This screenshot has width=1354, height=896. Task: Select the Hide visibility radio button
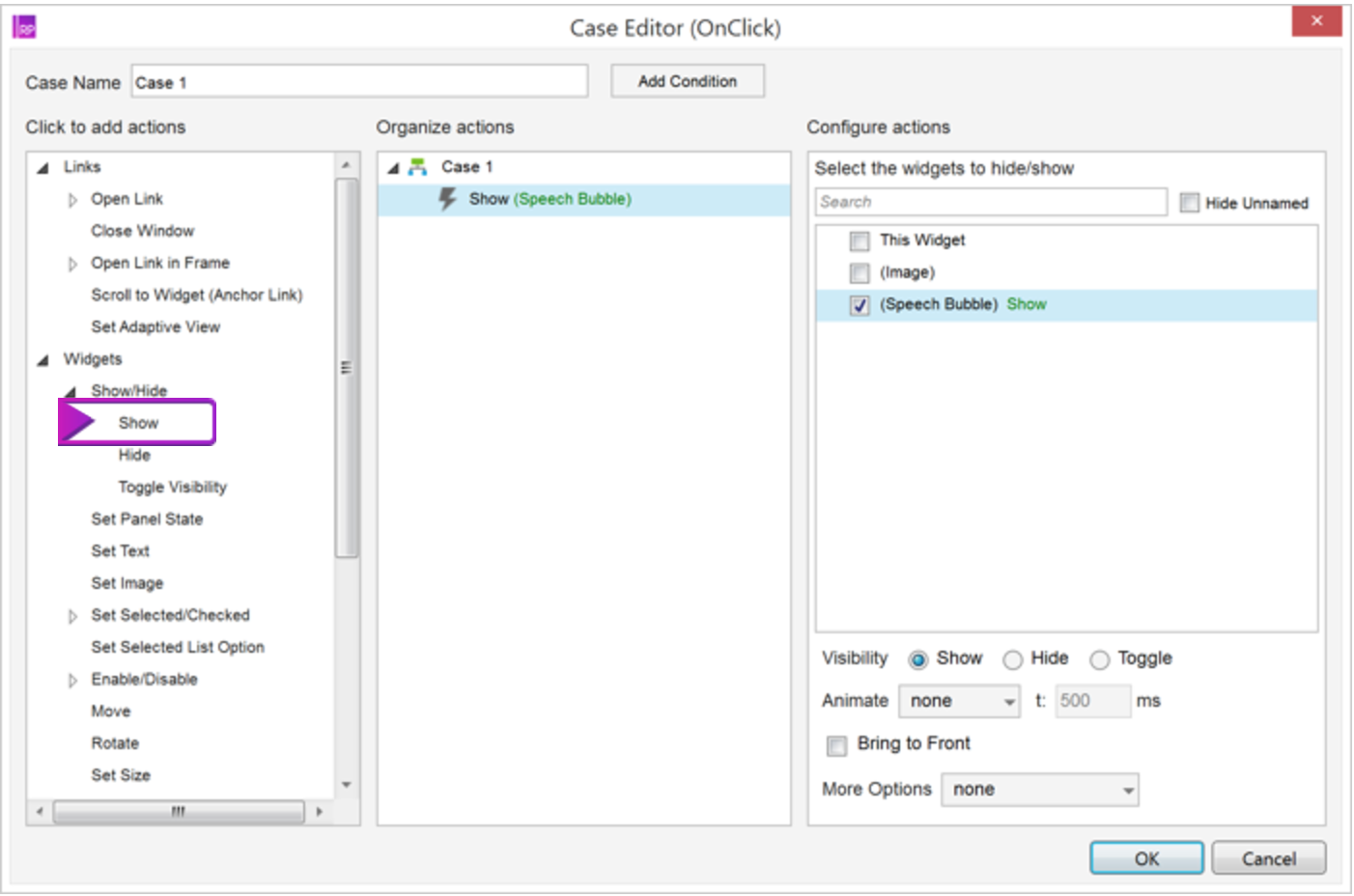[1012, 659]
